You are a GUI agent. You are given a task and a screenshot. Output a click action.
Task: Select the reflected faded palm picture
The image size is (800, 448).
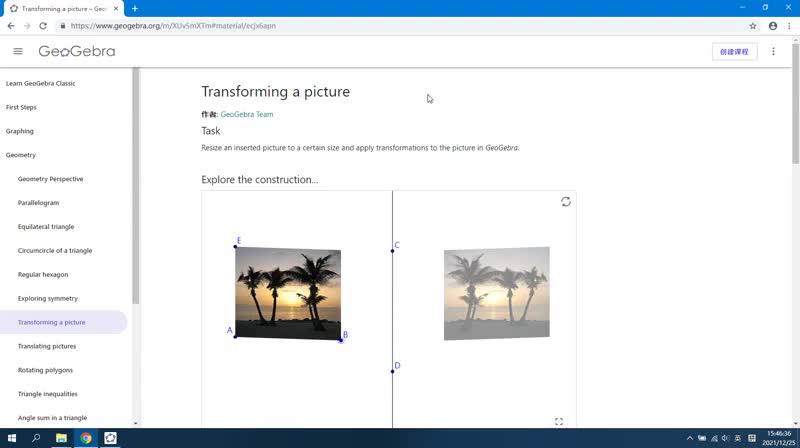496,293
